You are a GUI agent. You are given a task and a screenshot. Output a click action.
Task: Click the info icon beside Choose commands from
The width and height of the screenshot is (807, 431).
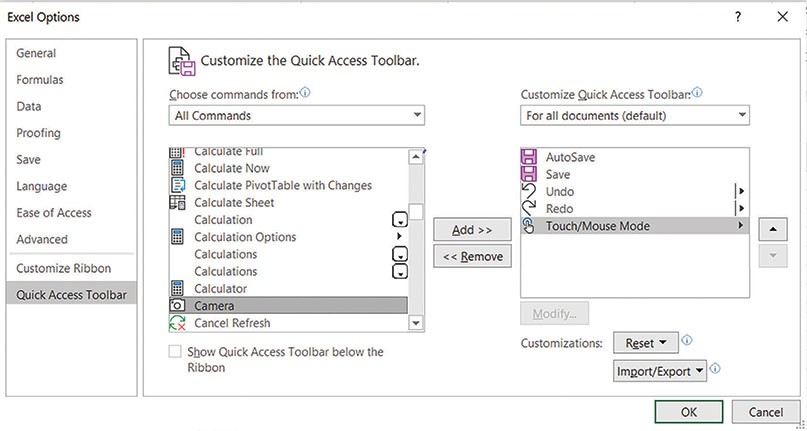point(305,93)
